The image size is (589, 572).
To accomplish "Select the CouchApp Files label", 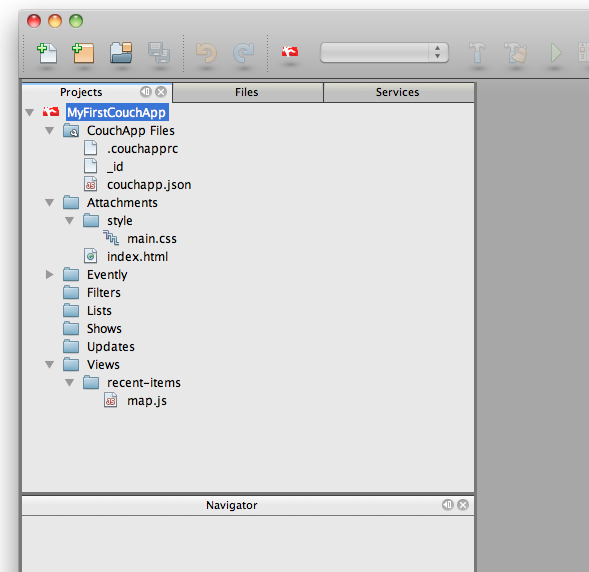I will coord(131,131).
